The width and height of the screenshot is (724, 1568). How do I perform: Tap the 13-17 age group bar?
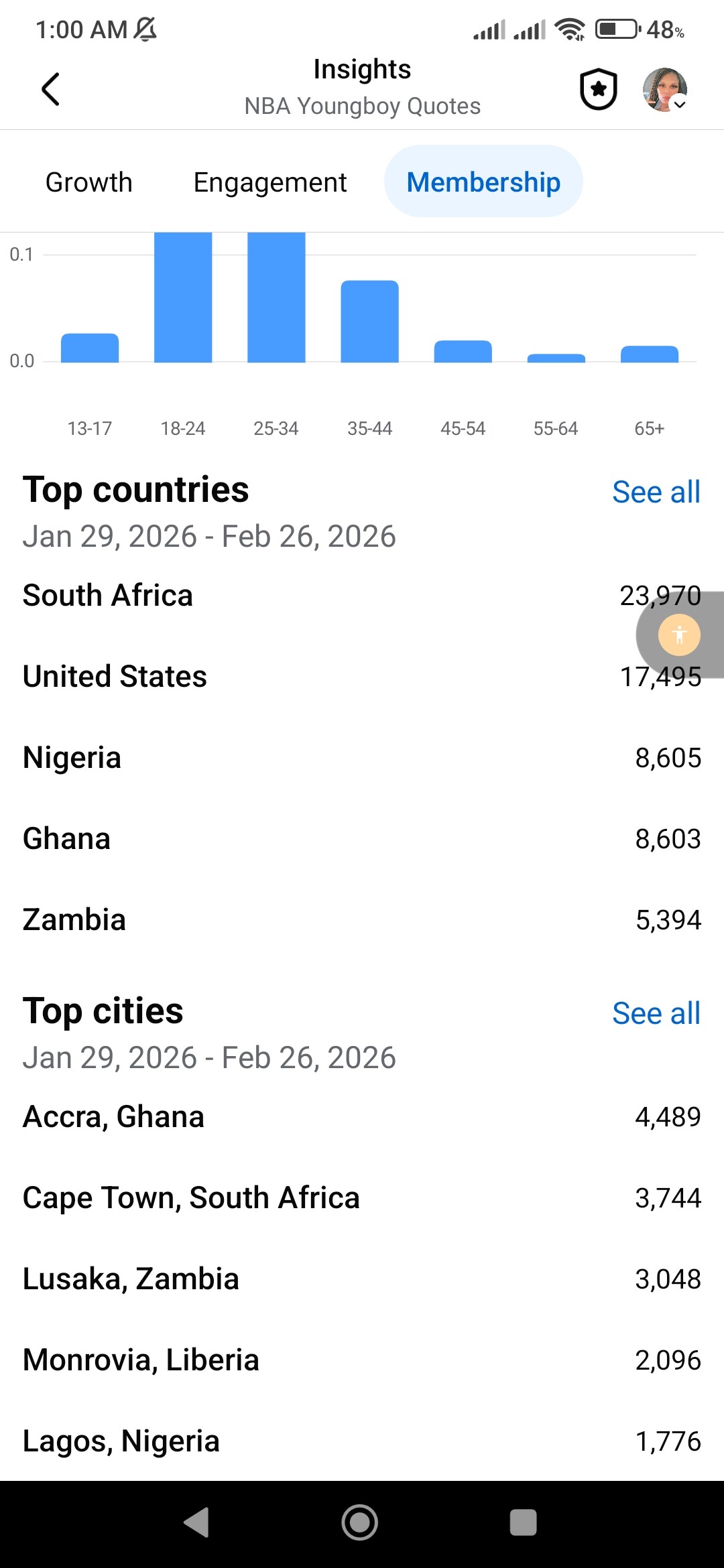[x=90, y=348]
